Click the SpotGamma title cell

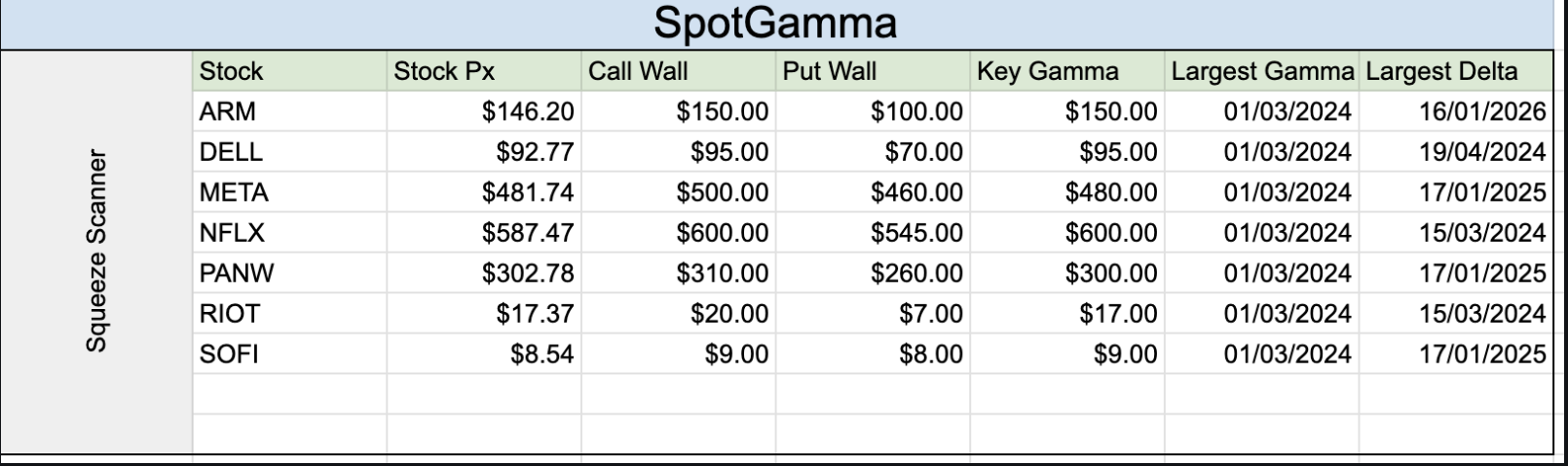tap(775, 23)
